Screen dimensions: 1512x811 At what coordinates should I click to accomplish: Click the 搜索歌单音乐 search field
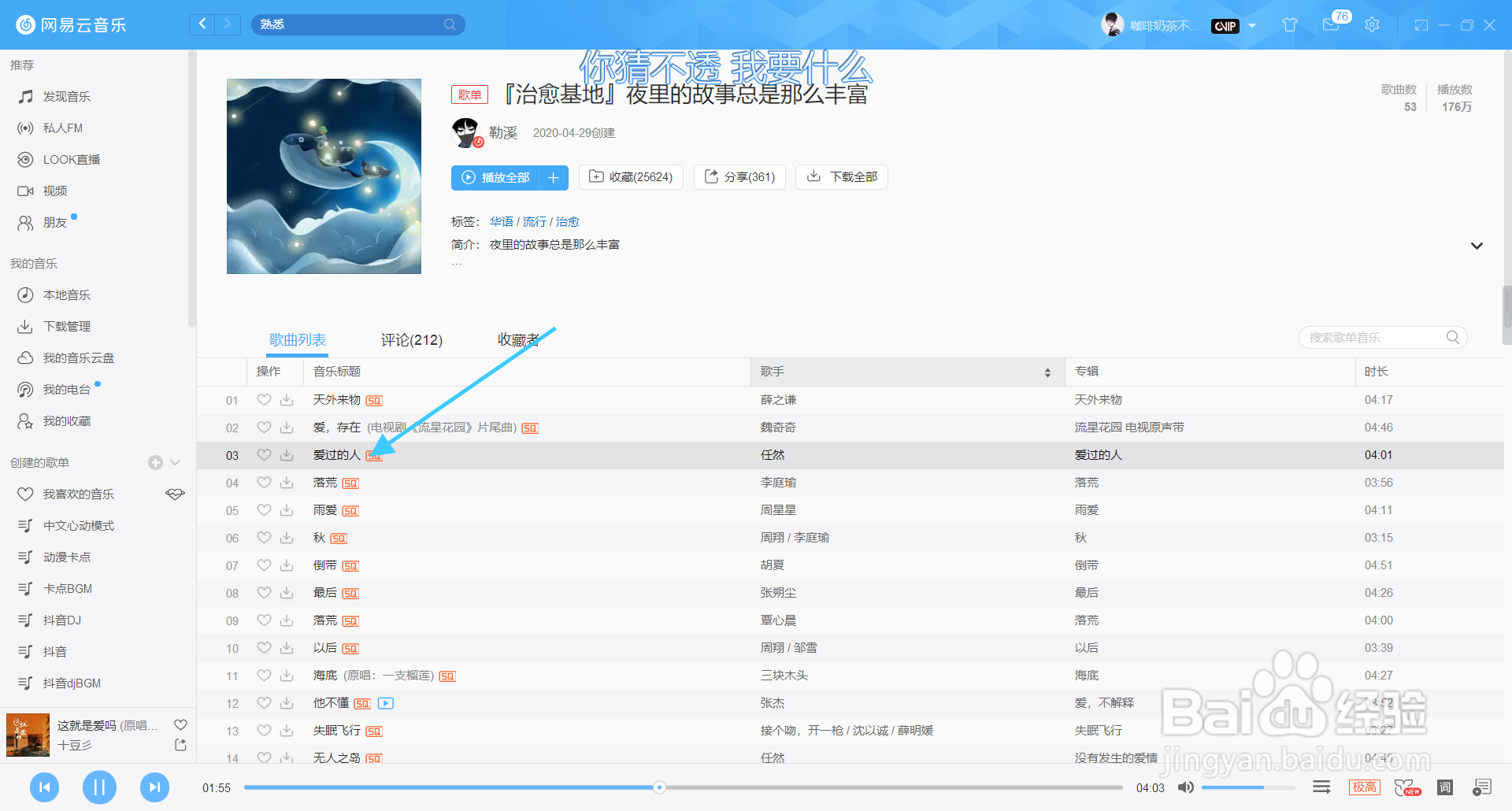pos(1382,337)
